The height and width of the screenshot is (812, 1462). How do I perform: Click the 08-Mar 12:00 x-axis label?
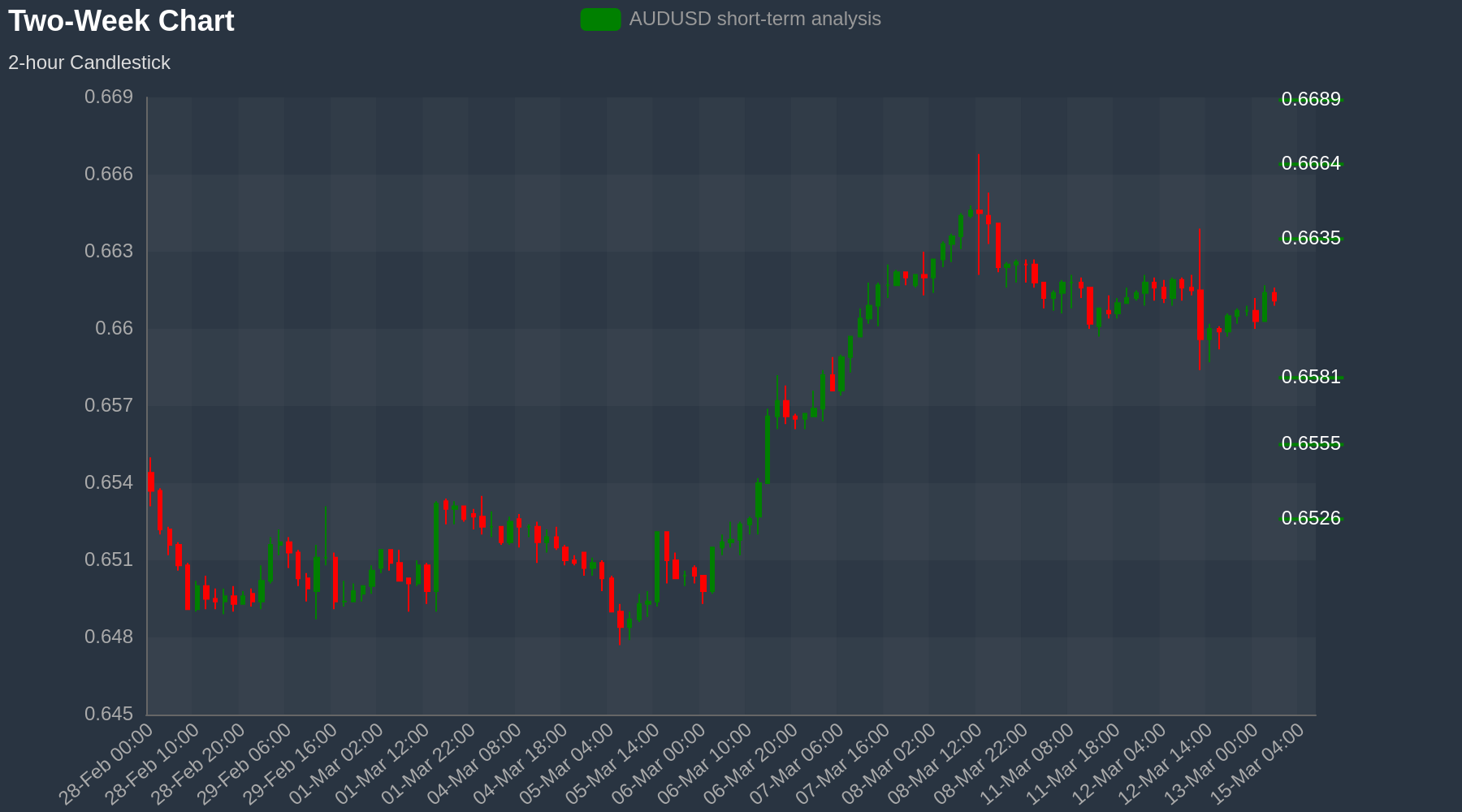click(935, 765)
